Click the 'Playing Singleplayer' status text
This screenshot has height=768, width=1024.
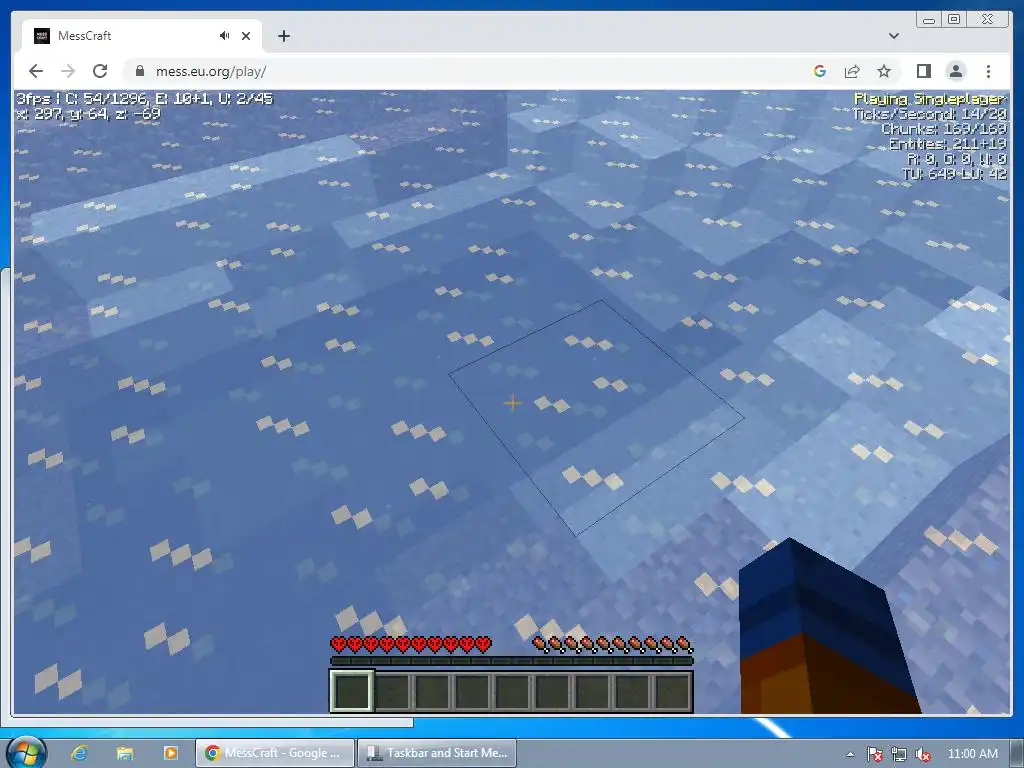[x=931, y=99]
